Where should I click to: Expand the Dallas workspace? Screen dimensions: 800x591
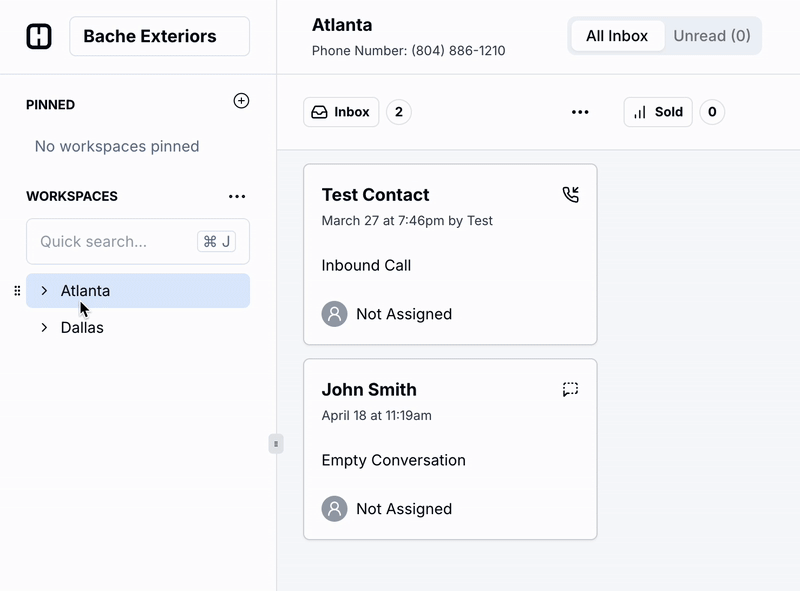(x=43, y=327)
